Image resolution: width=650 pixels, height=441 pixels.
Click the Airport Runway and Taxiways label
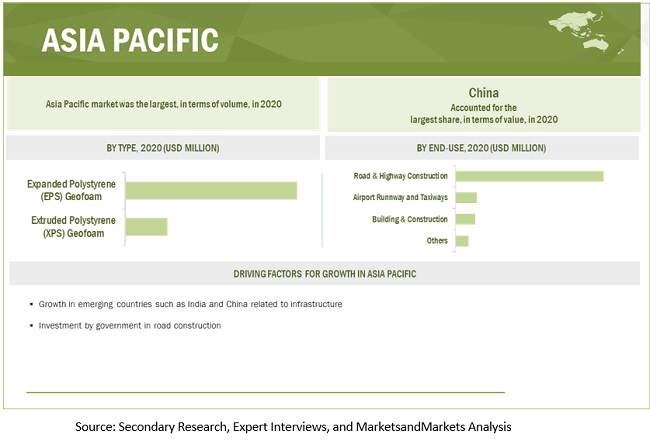pyautogui.click(x=400, y=198)
